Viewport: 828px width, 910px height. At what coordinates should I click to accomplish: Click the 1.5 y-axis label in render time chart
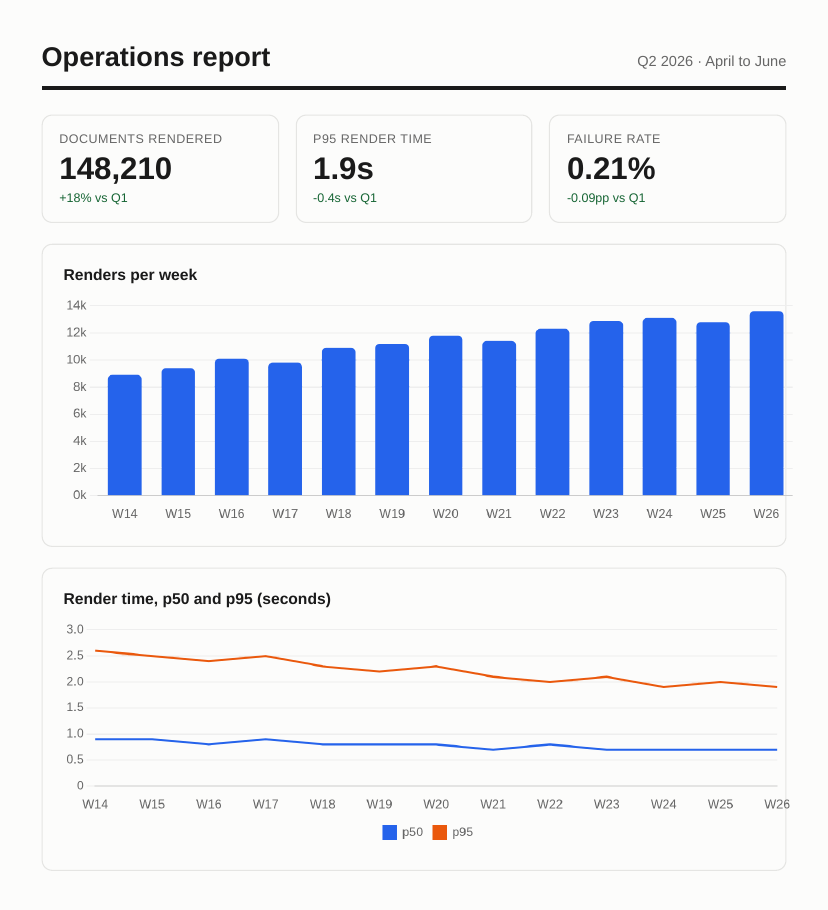pyautogui.click(x=75, y=707)
